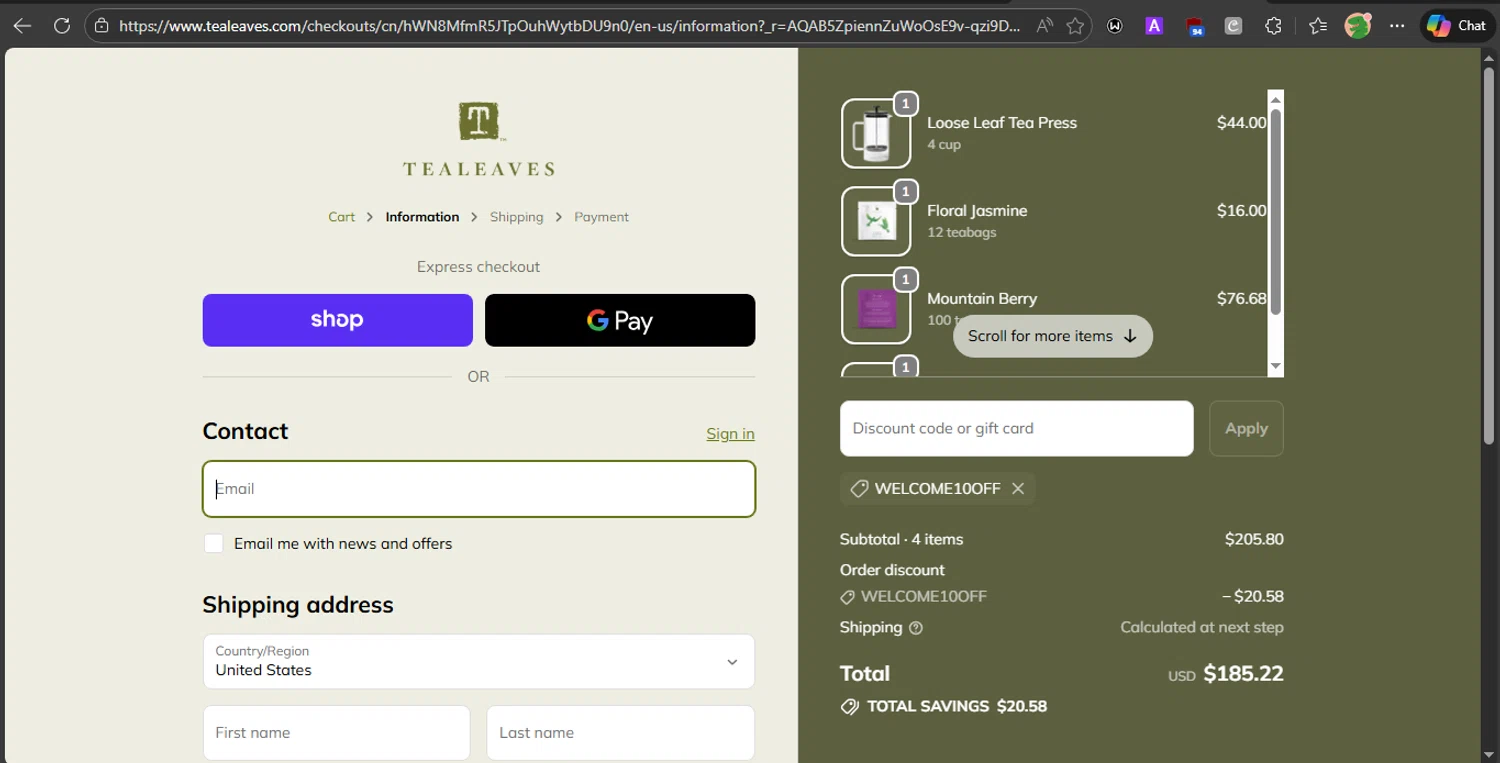Click the TOTAL SAVINGS tag icon
The height and width of the screenshot is (763, 1500).
coord(850,706)
